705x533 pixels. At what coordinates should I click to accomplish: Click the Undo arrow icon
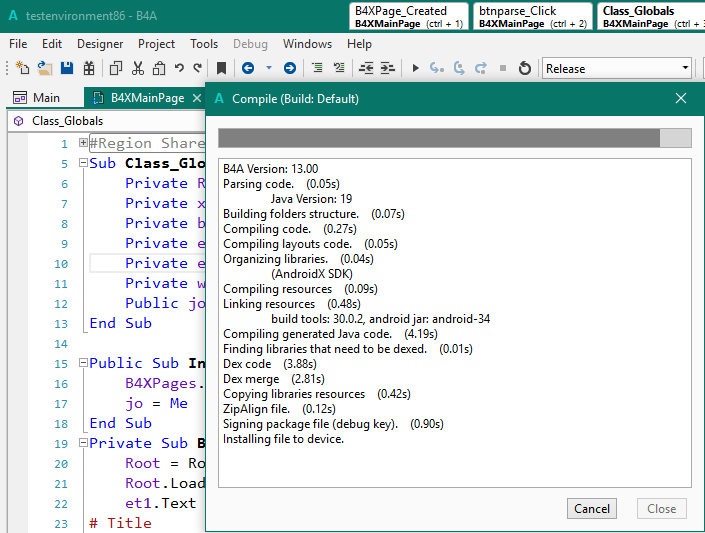(x=179, y=68)
